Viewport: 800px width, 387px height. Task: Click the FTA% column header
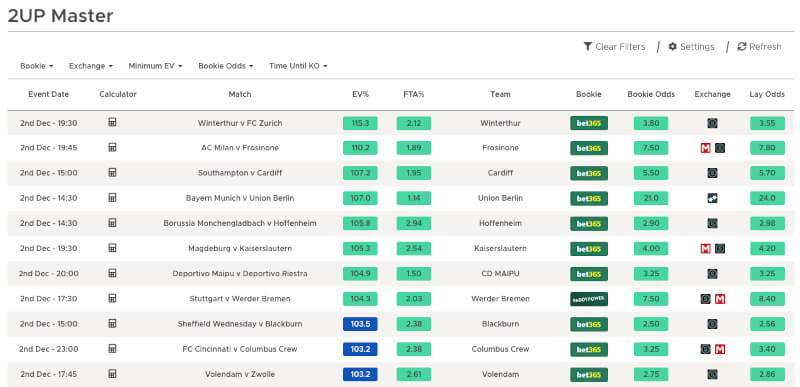[x=414, y=94]
